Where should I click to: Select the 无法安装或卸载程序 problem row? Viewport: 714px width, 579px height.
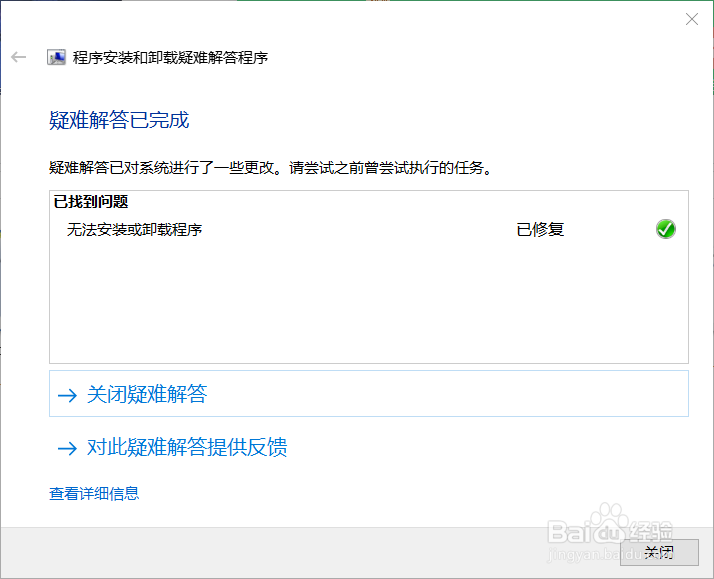[369, 229]
